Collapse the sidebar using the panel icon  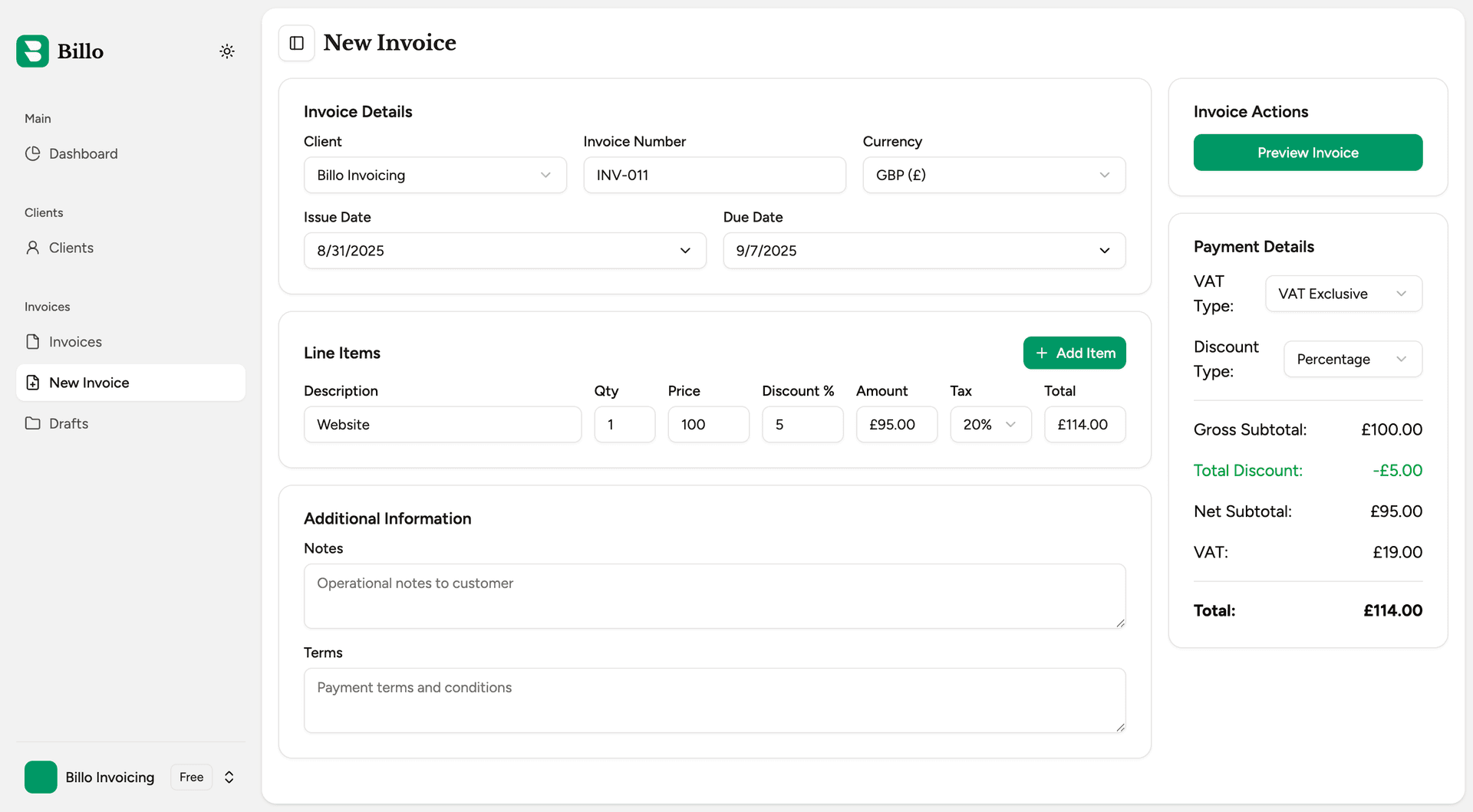tap(296, 43)
